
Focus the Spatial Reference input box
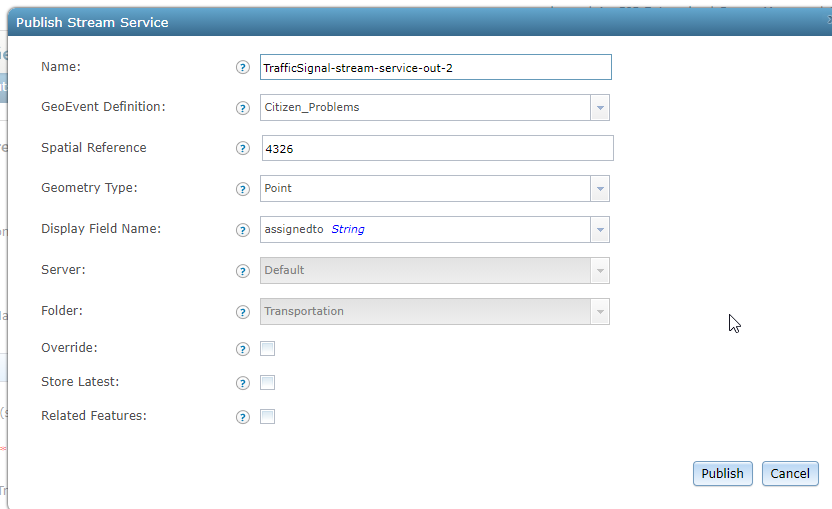pos(438,148)
